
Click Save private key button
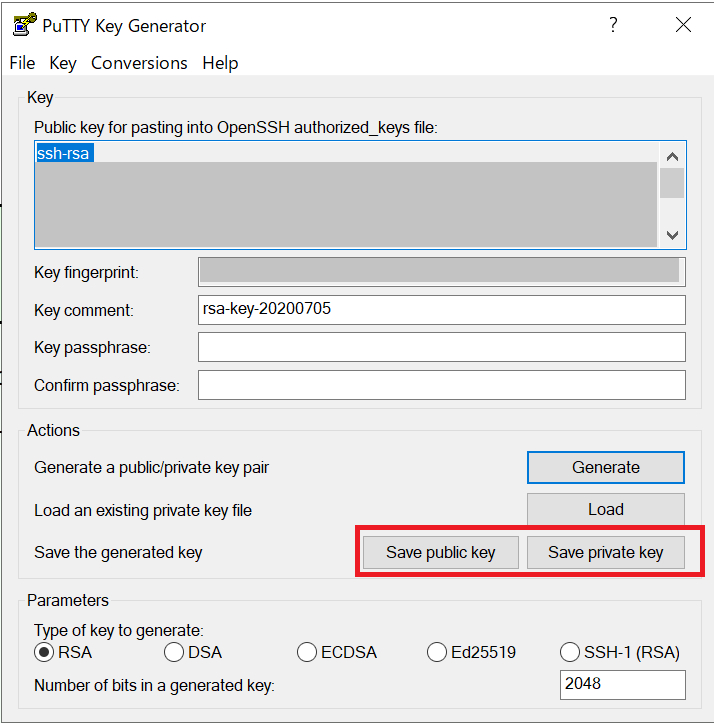pyautogui.click(x=606, y=552)
